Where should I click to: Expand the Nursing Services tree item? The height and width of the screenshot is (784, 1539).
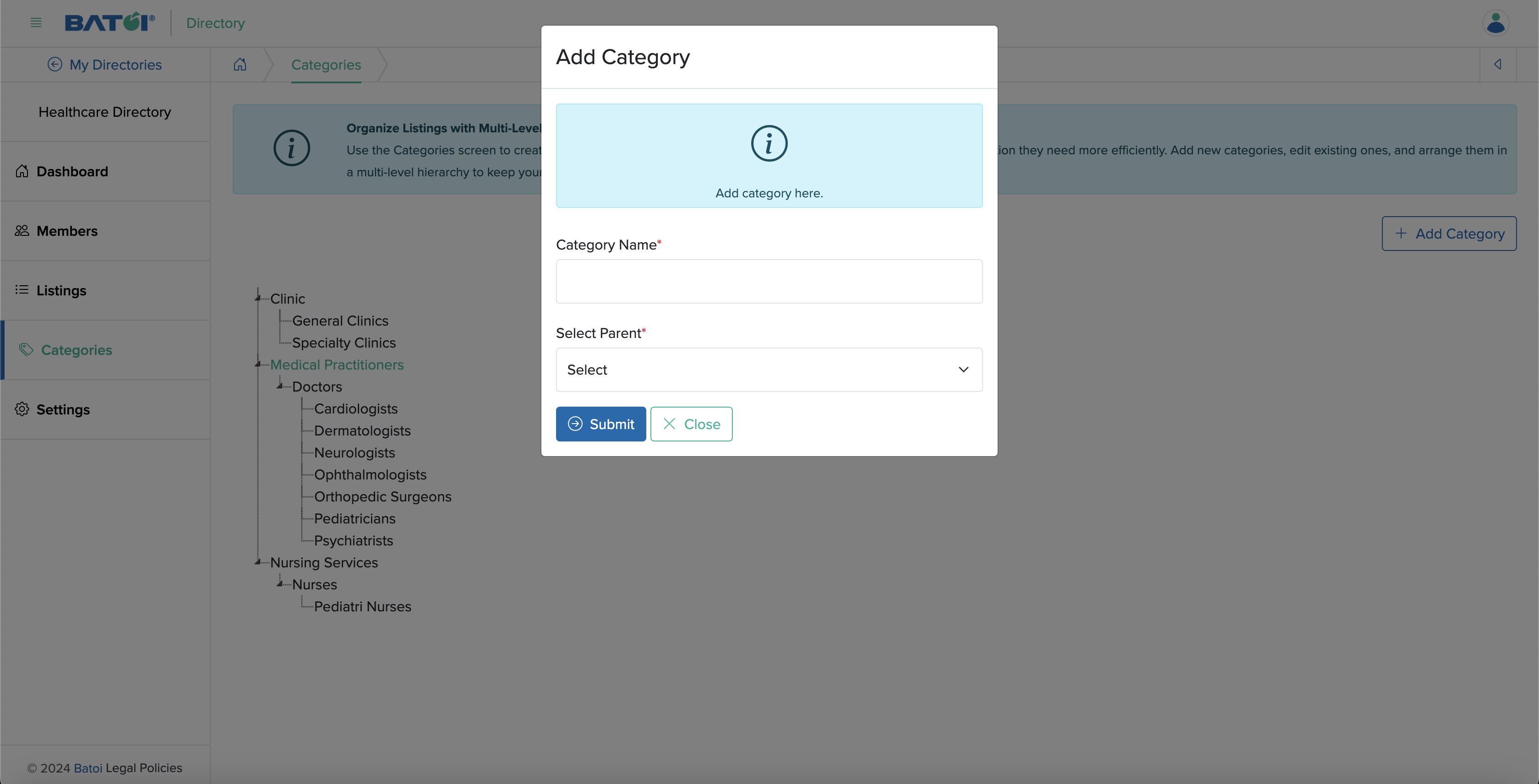(259, 562)
